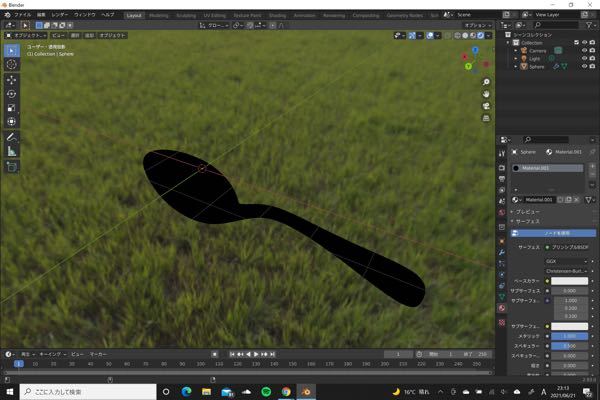Select the Move tool
Viewport: 600px width, 400px height.
click(12, 80)
